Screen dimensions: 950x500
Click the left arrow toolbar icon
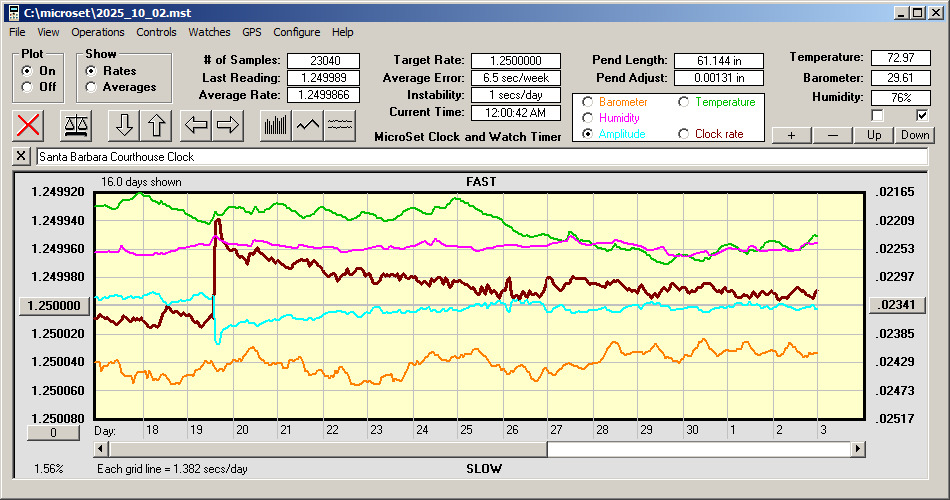tap(197, 125)
